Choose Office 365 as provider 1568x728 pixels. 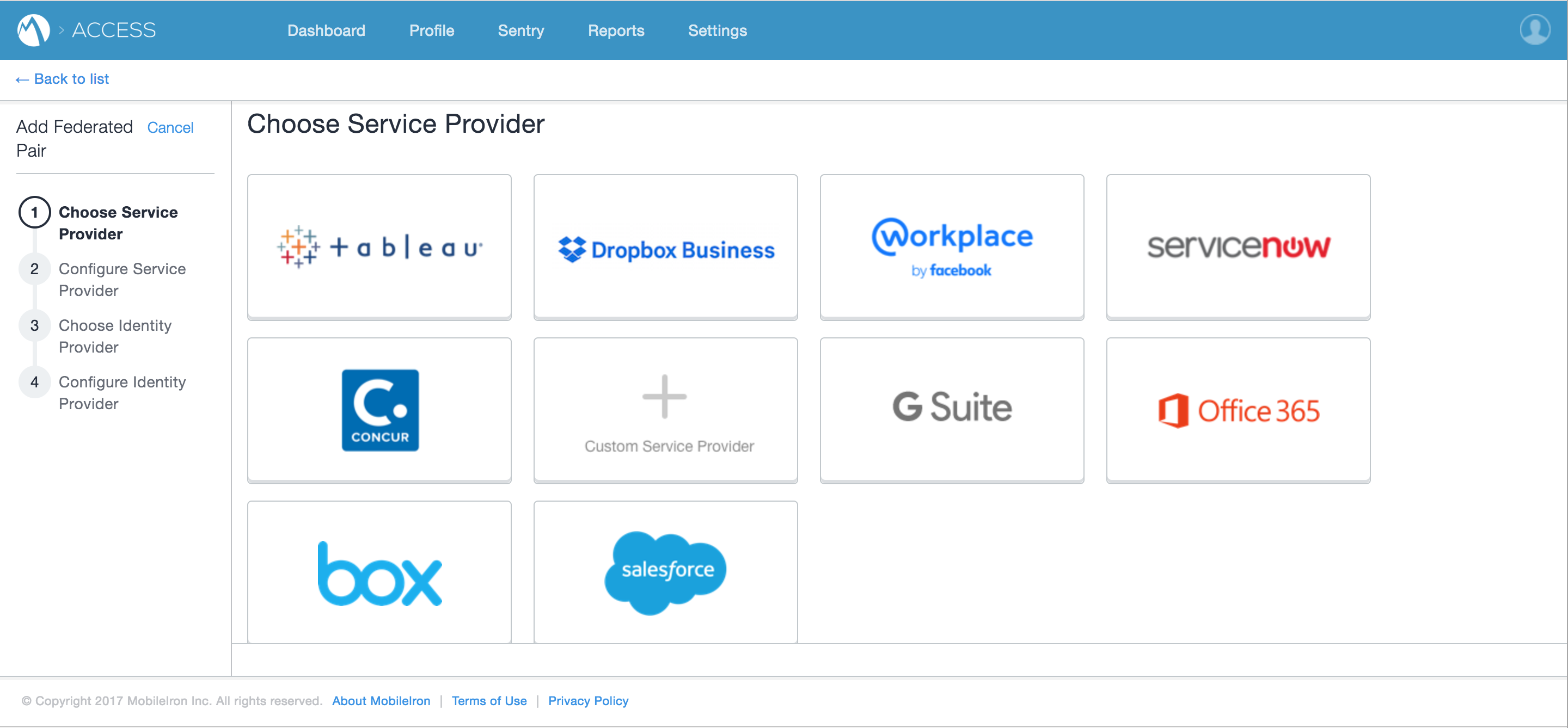pyautogui.click(x=1238, y=410)
